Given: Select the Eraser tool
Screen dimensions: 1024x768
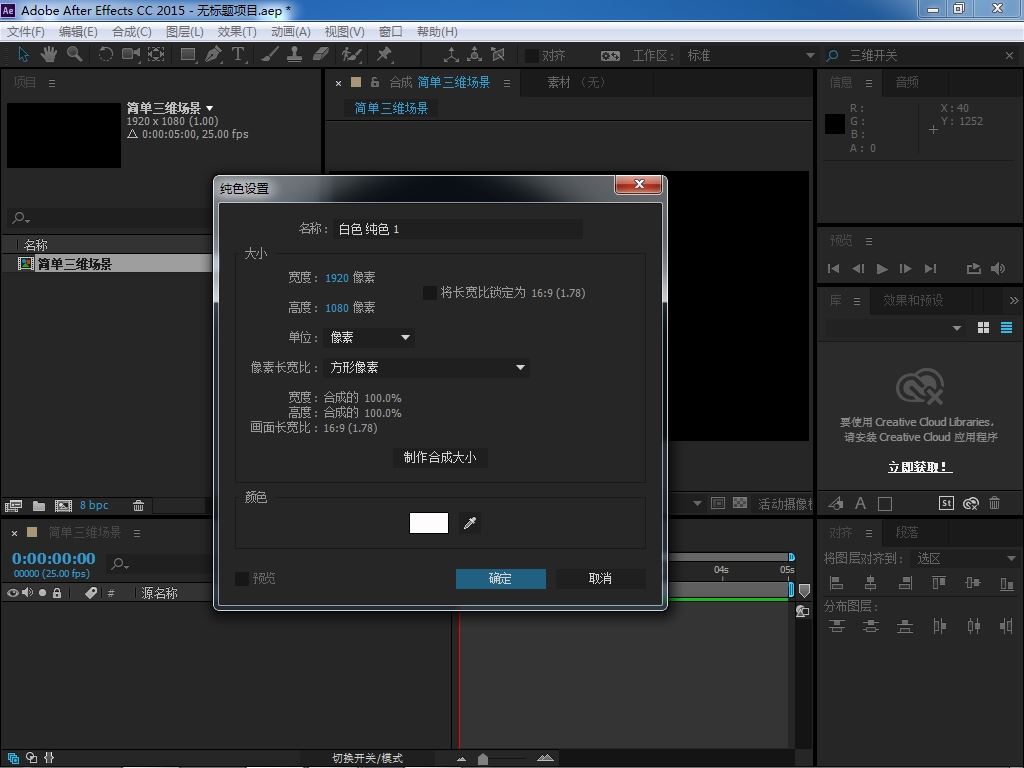Looking at the screenshot, I should 321,54.
